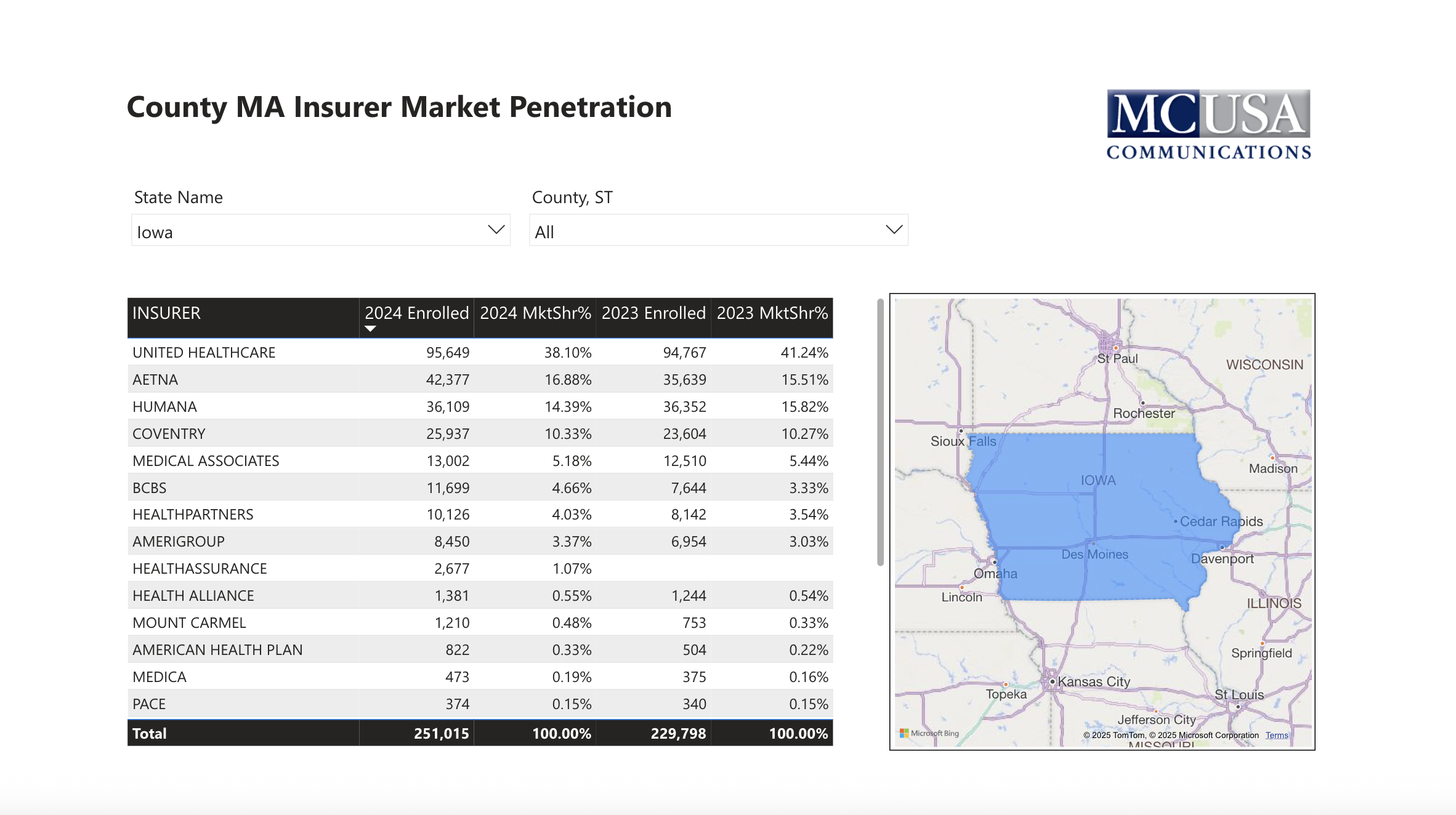
Task: Sort by 2023 Enrolled column header
Action: 653,318
